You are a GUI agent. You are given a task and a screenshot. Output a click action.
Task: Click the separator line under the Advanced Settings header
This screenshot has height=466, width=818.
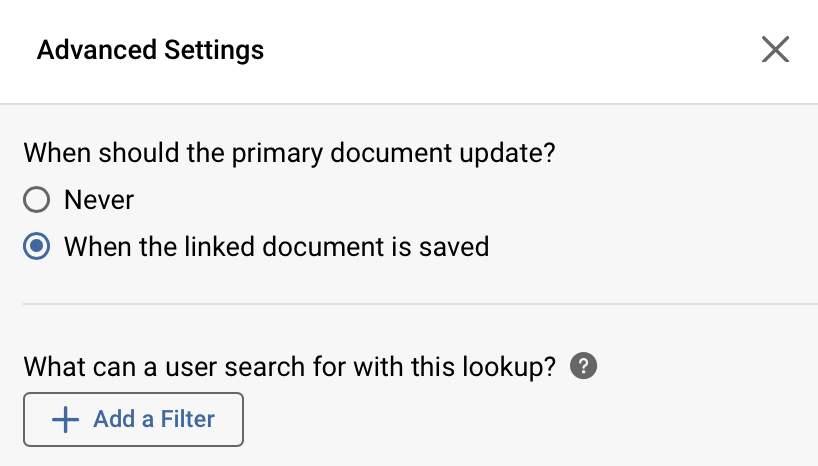[409, 104]
